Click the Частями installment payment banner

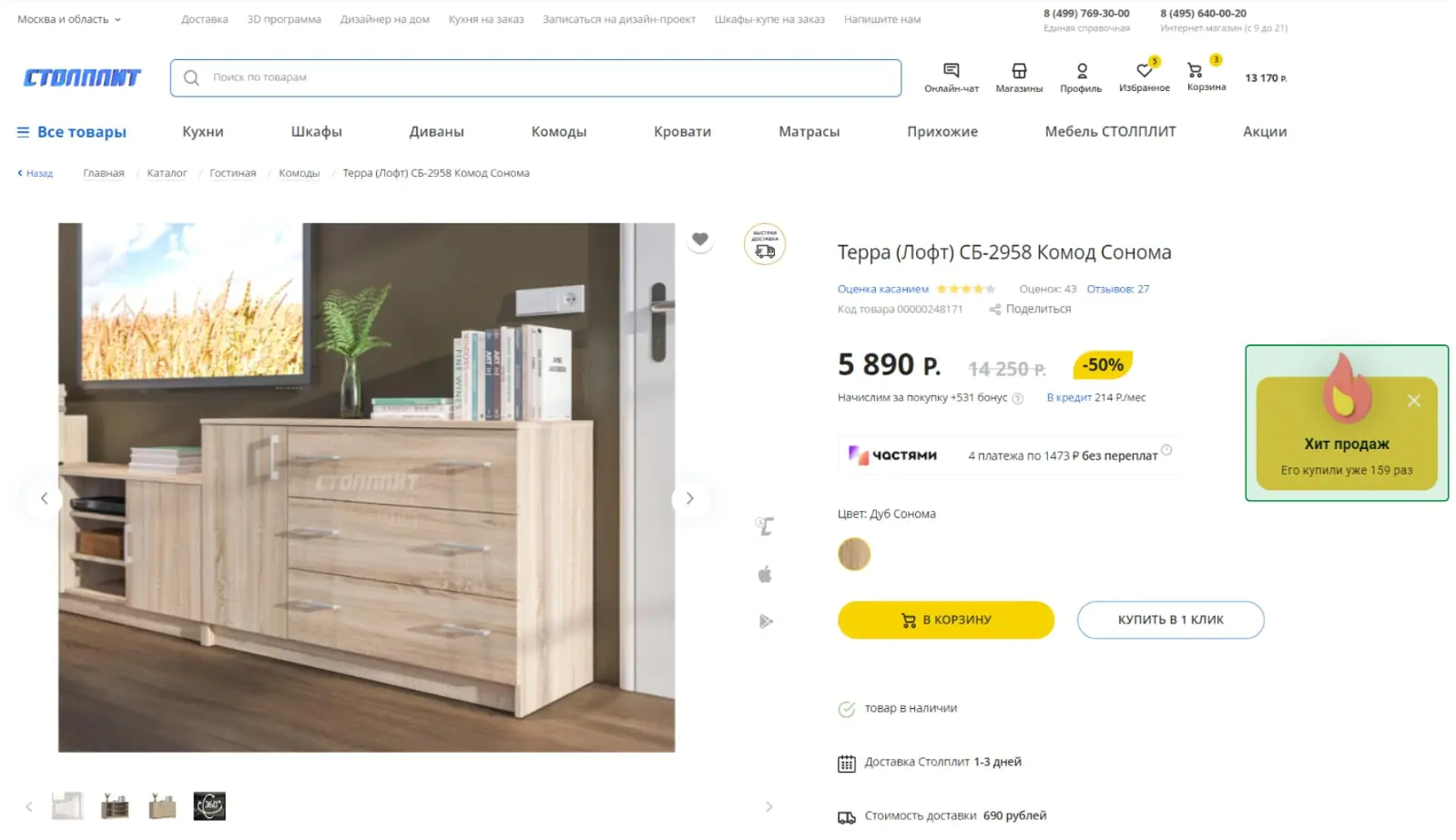[1009, 455]
